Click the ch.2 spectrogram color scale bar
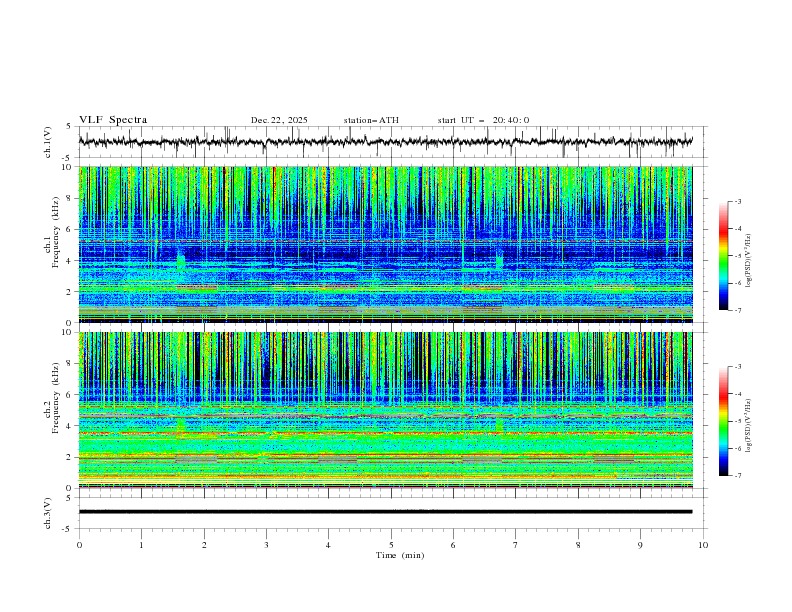792x612 pixels. (x=723, y=421)
